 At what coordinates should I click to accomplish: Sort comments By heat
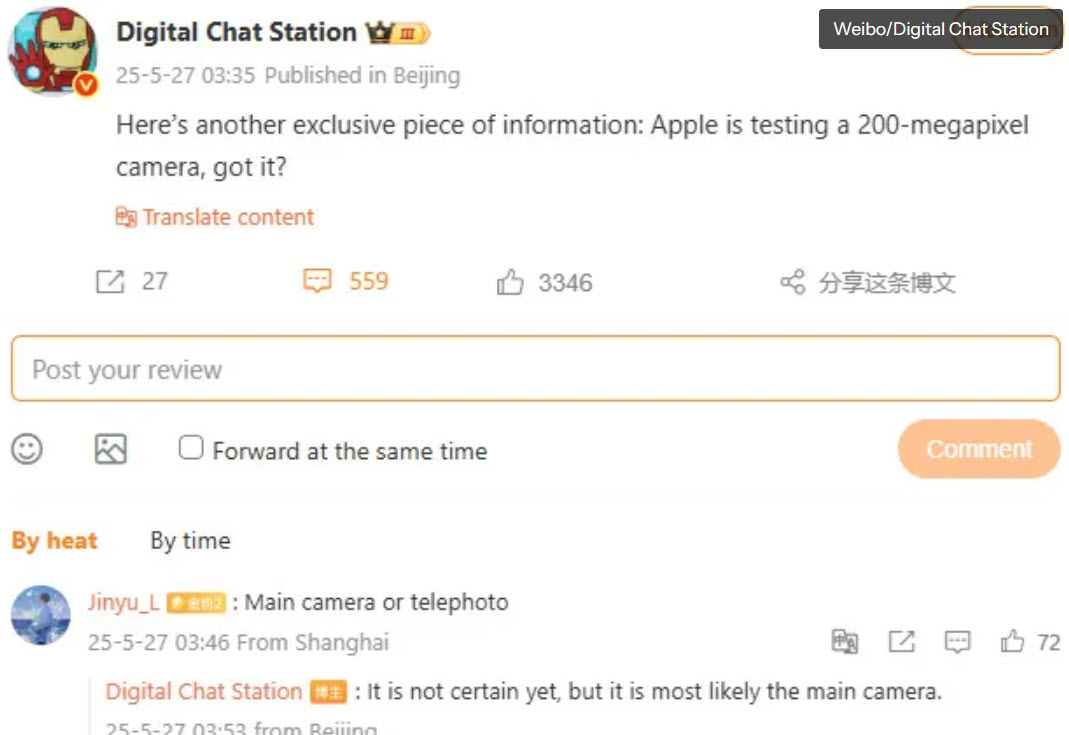click(x=54, y=541)
